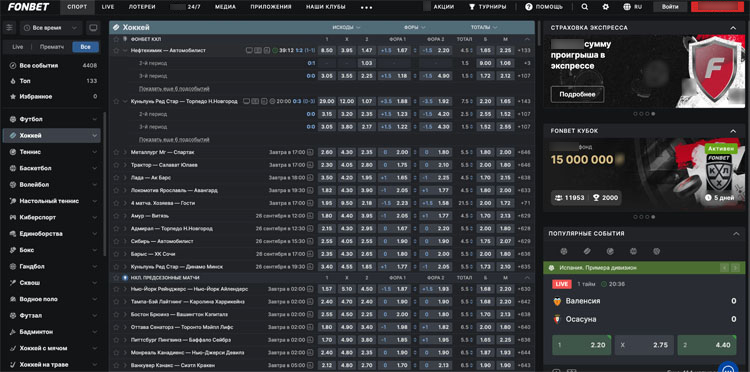Favorite the Металлург Мг — Спартак match star
Screen dimensions: 750x372
116,152
